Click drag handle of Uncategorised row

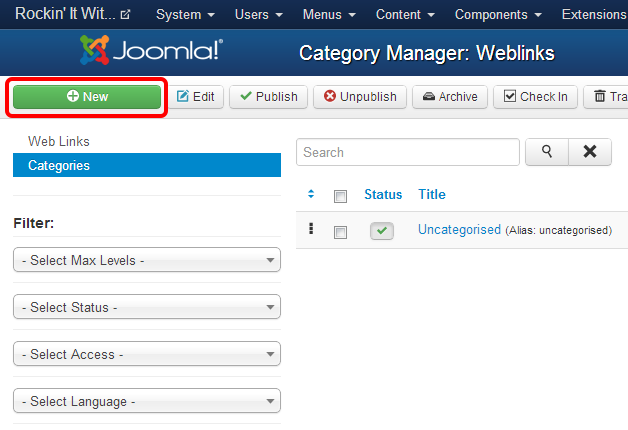coord(311,228)
